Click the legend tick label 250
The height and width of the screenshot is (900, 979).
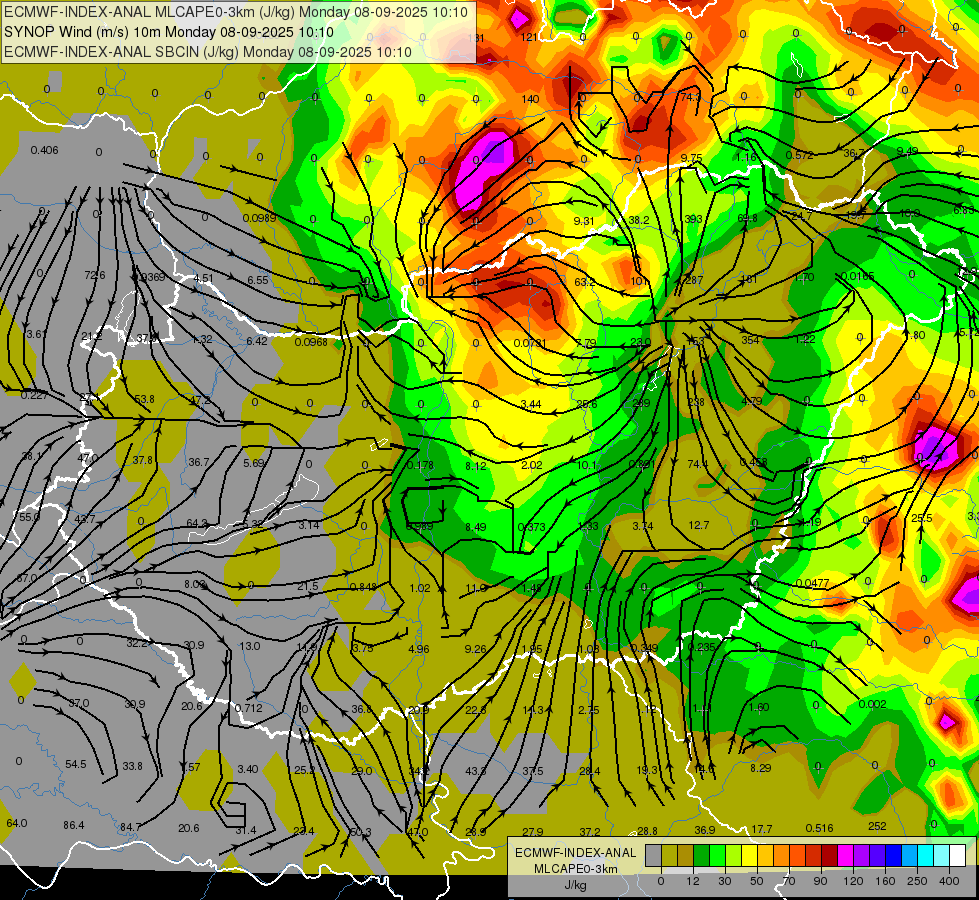917,881
